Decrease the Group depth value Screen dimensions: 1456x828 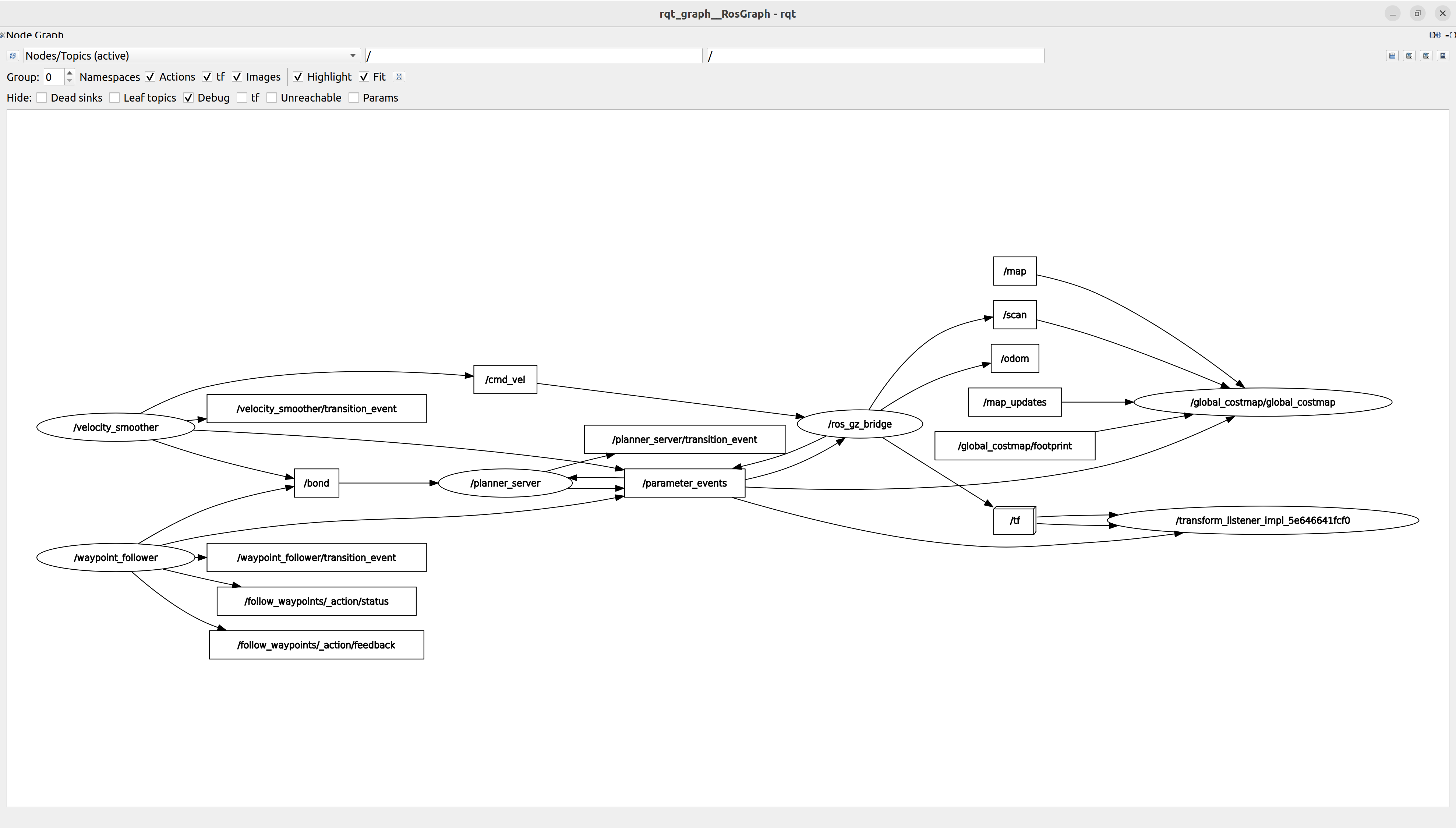(x=70, y=81)
